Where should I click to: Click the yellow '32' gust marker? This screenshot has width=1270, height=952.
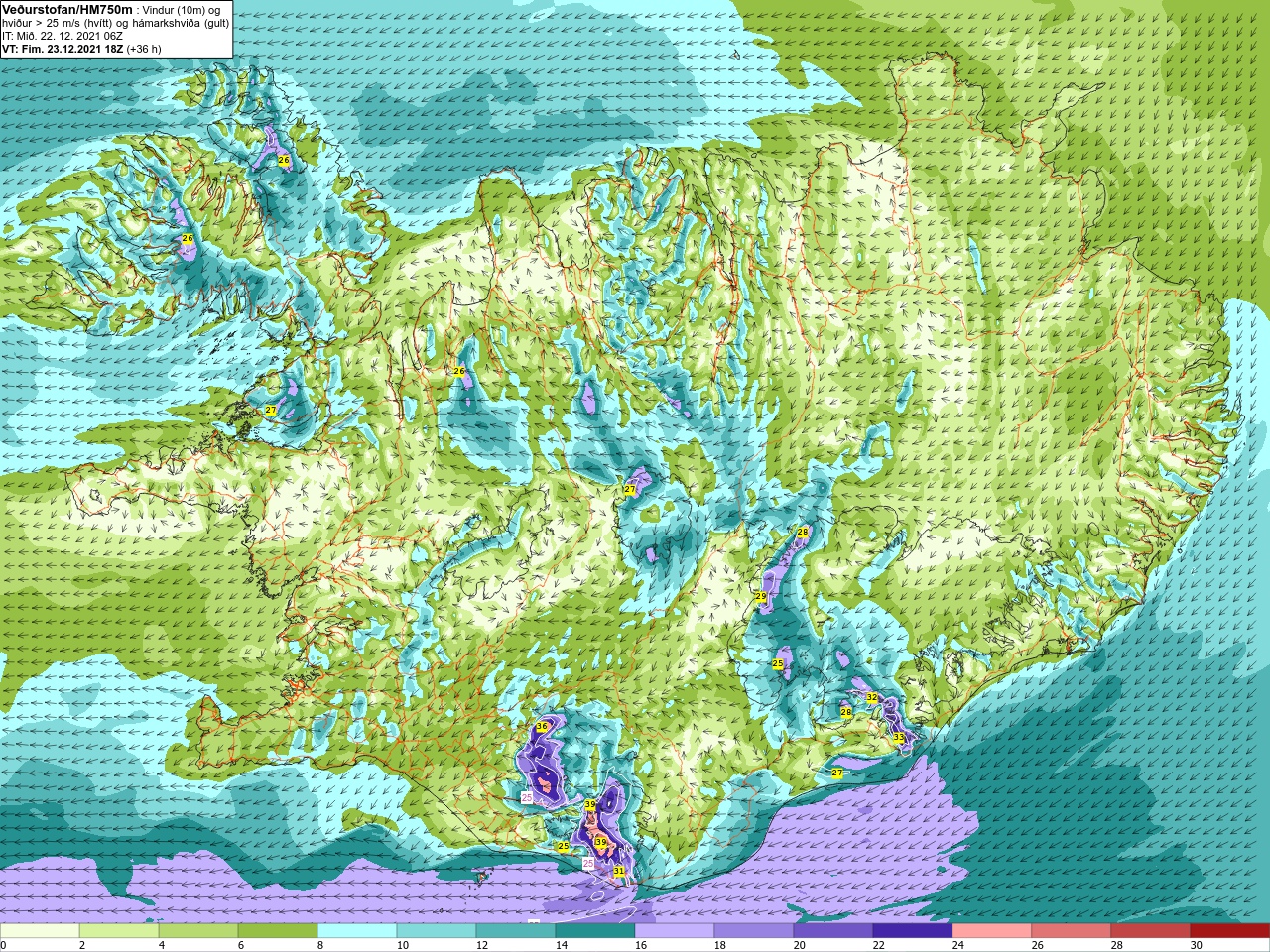[x=871, y=698]
